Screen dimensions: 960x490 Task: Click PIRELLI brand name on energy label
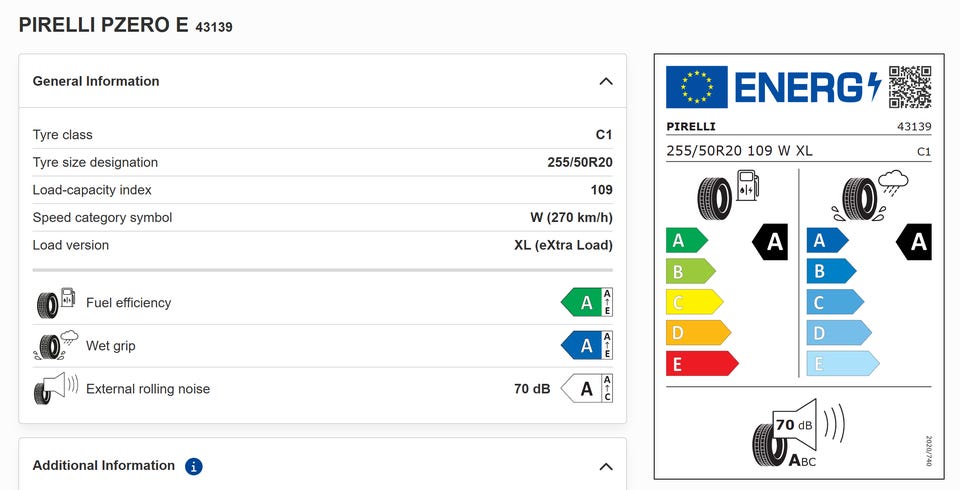click(691, 126)
